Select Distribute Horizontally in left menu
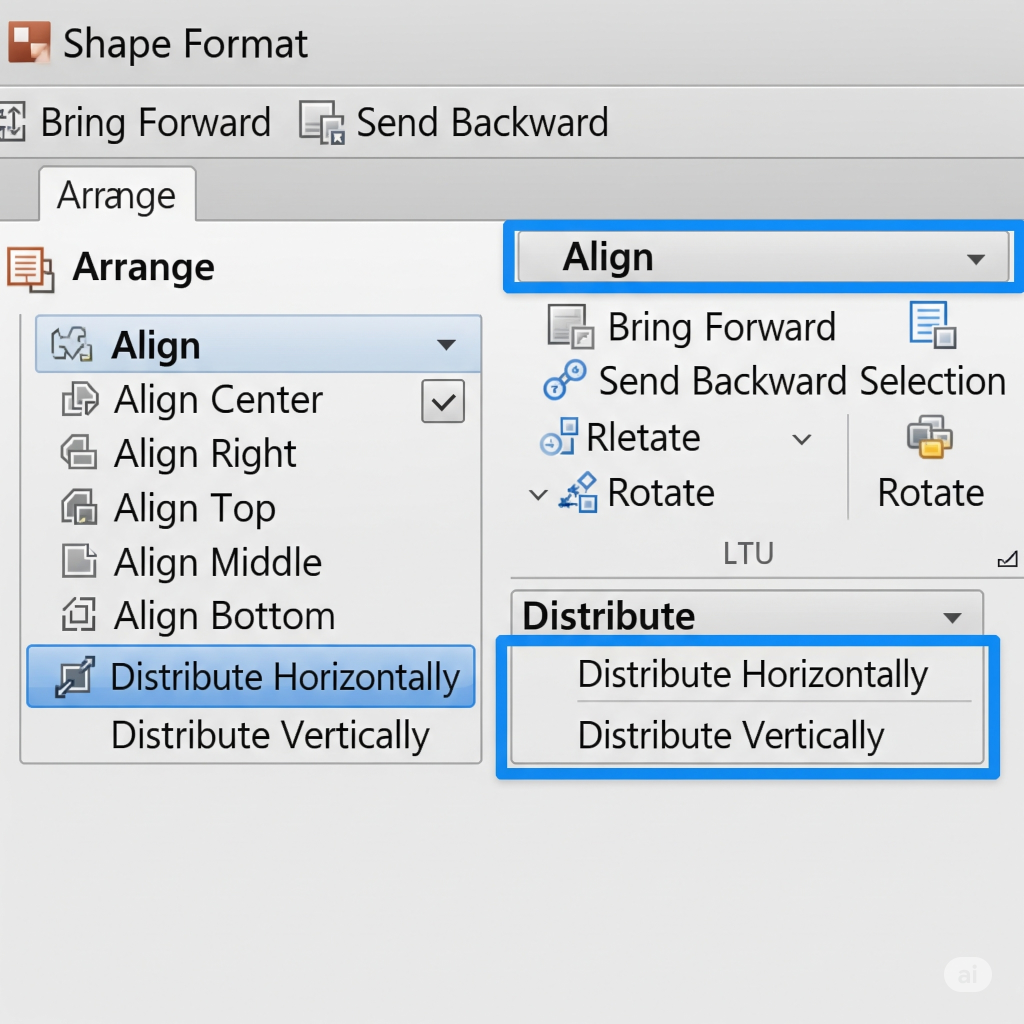Viewport: 1024px width, 1024px height. pos(251,677)
